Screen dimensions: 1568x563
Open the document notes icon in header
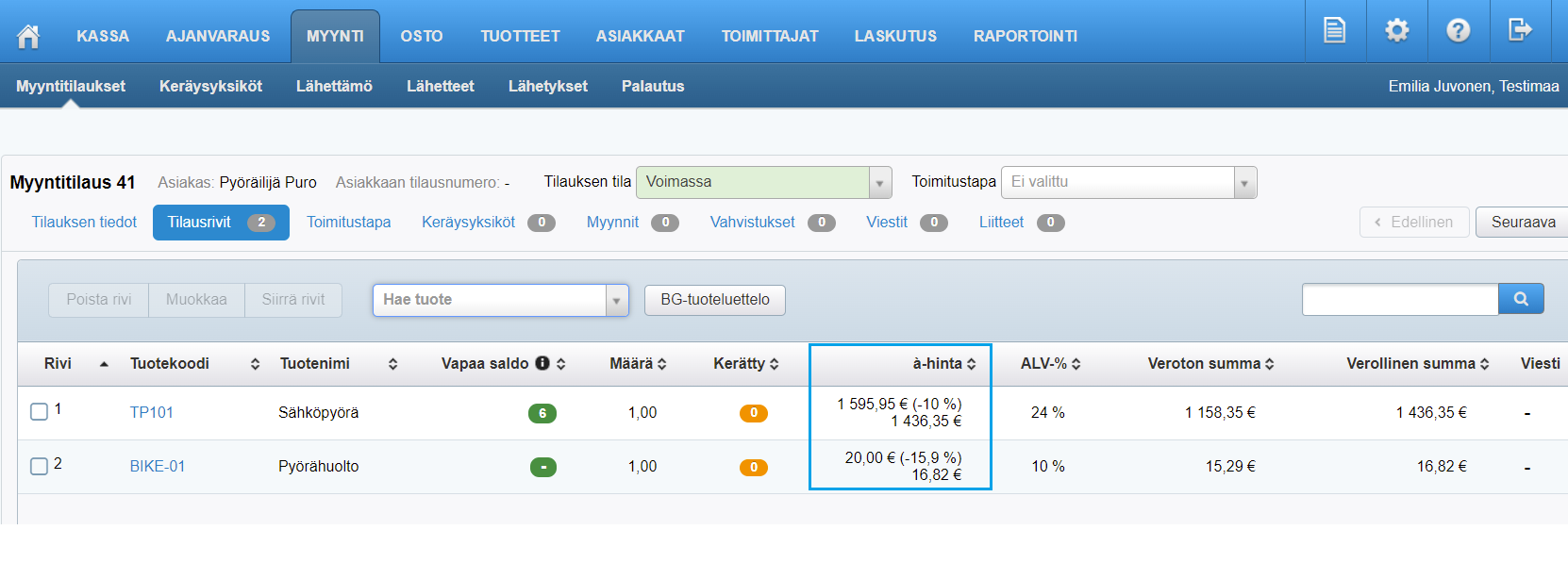pyautogui.click(x=1334, y=30)
